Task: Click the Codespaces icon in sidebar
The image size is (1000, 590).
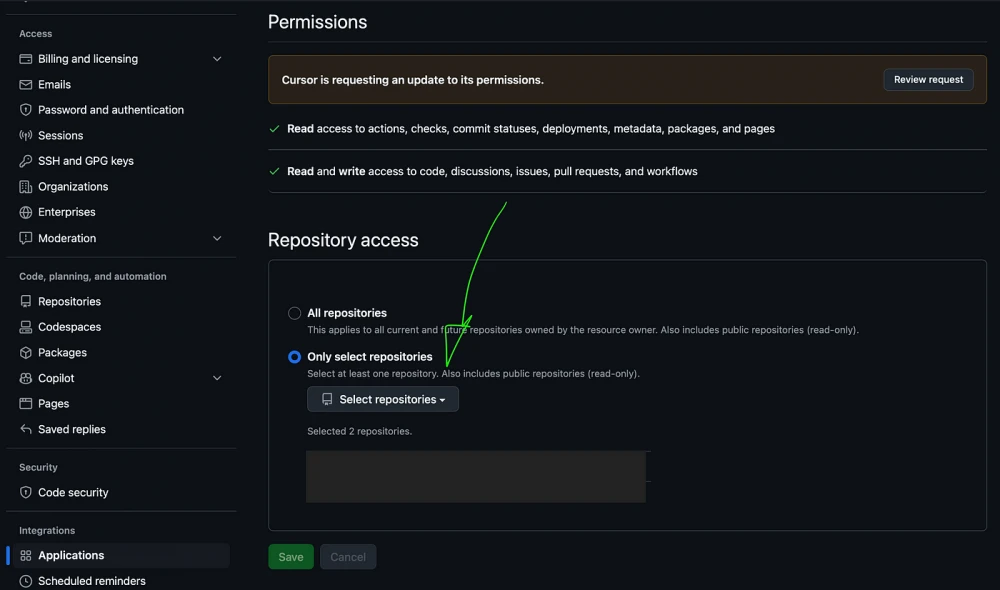Action: (26, 327)
